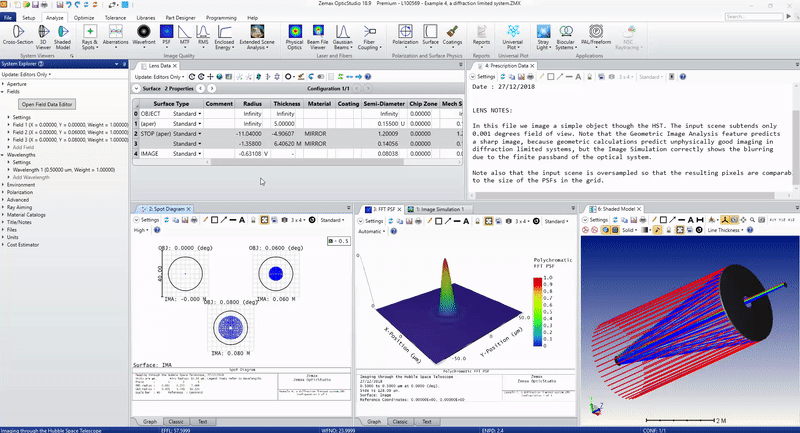Open the Universal Plot tool
Image resolution: width=800 pixels, height=433 pixels.
(513, 37)
